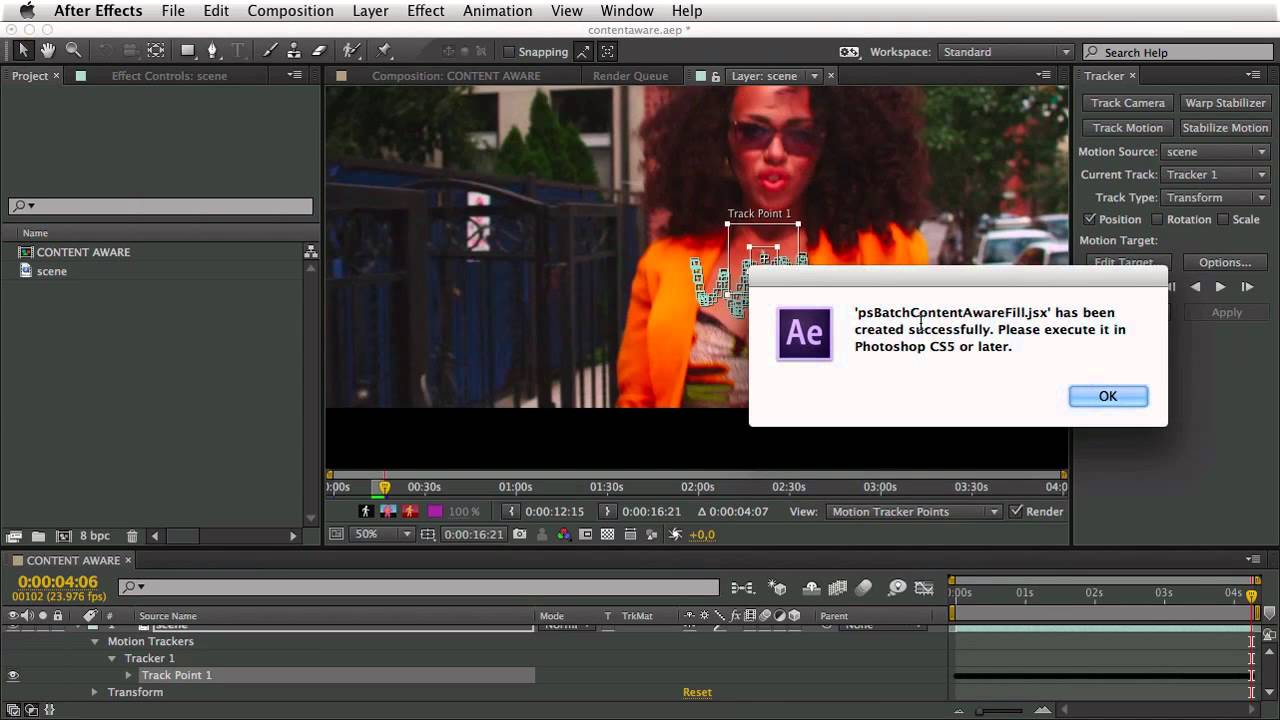The width and height of the screenshot is (1280, 720).
Task: Uncheck the Position checkbox in Tracker
Action: pyautogui.click(x=1089, y=219)
